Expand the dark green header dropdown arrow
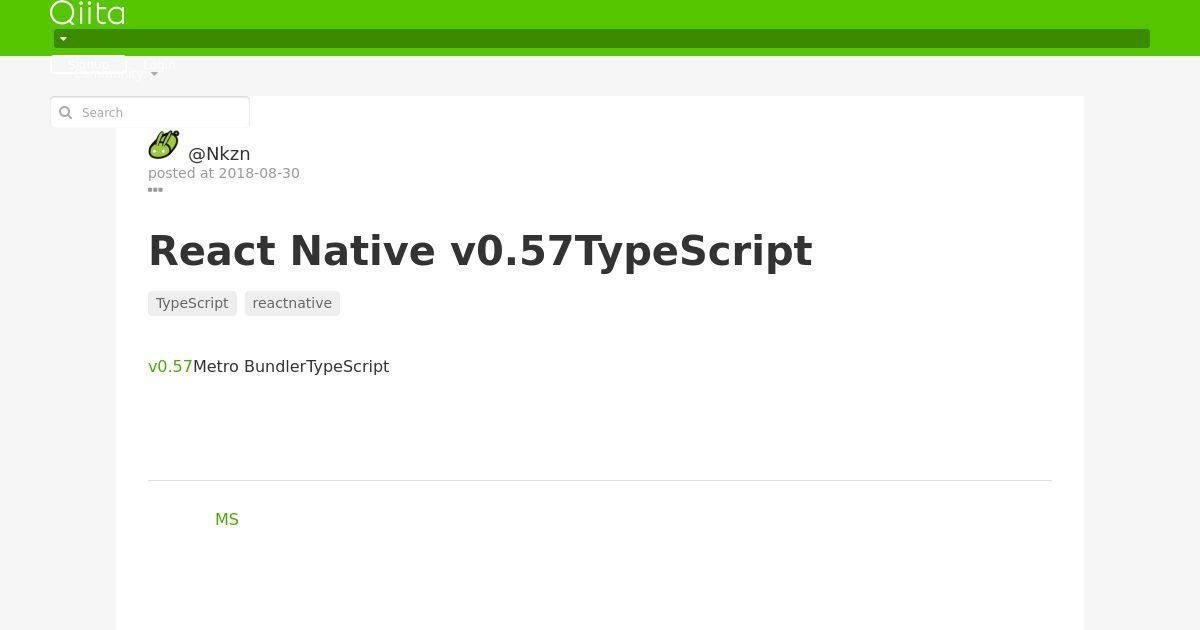This screenshot has height=630, width=1200. point(63,39)
